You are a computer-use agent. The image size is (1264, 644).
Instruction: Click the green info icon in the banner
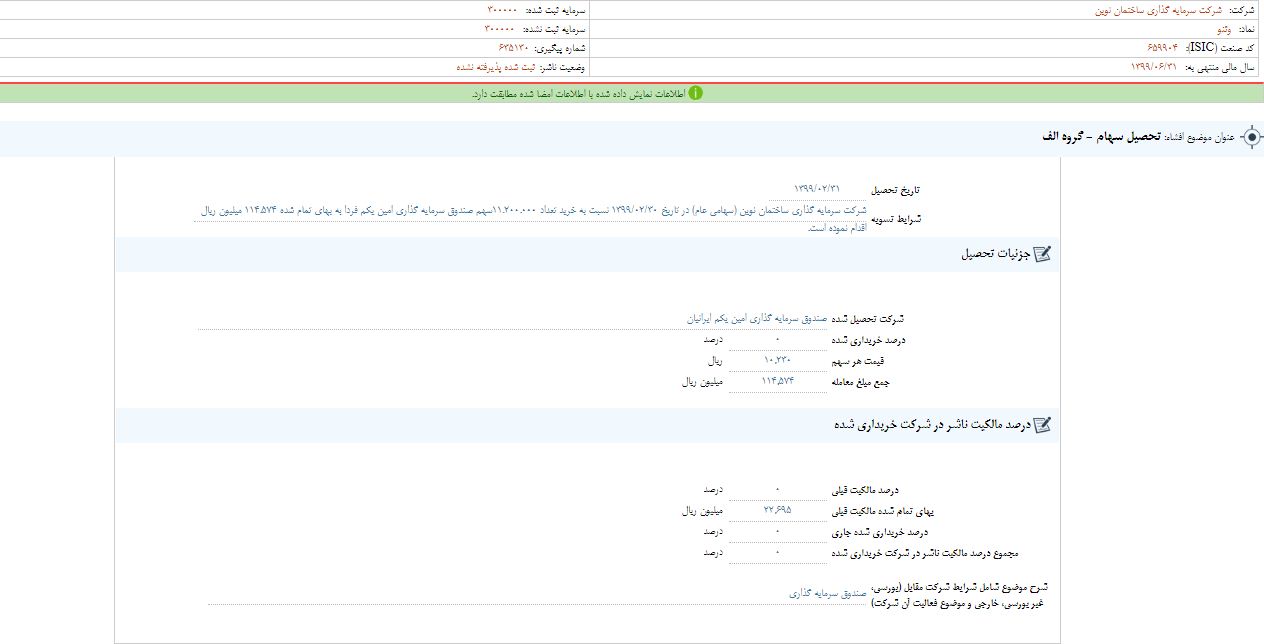[x=695, y=93]
